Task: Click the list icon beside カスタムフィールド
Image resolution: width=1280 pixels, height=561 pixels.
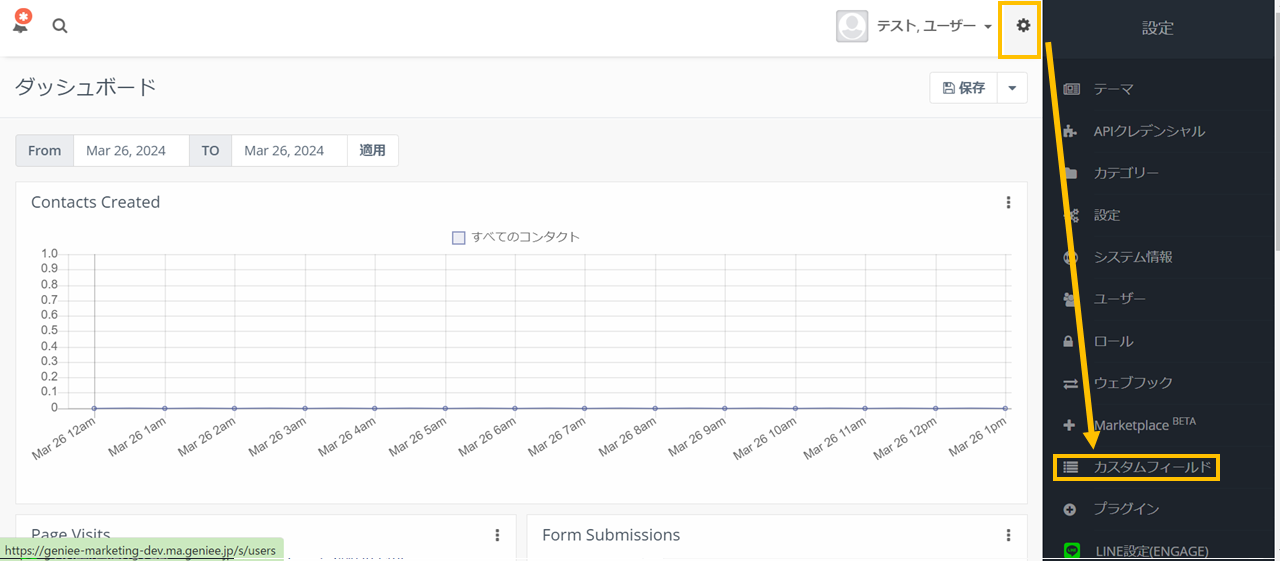Action: coord(1071,467)
